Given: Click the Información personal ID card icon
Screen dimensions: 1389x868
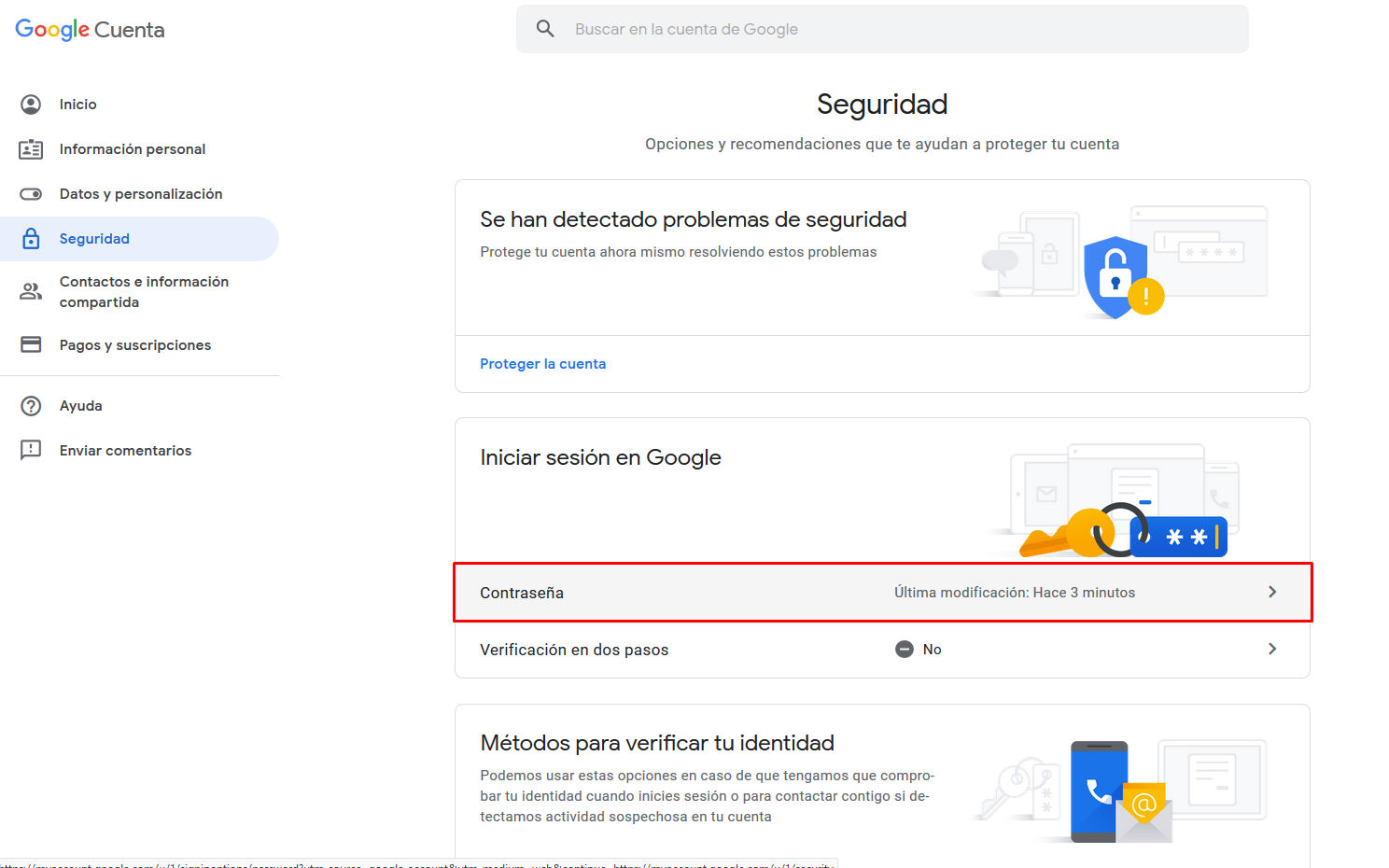Looking at the screenshot, I should [31, 149].
